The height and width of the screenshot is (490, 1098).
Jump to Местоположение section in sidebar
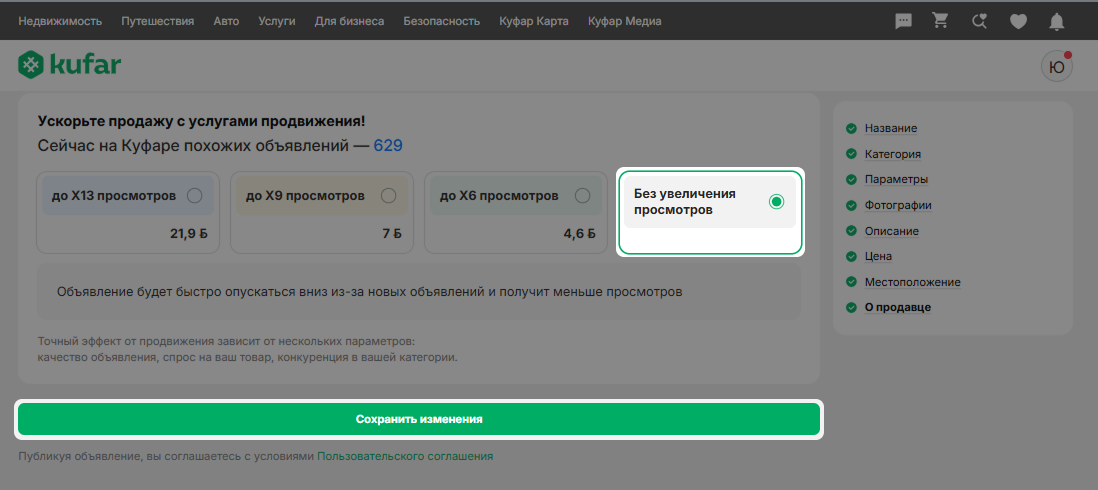coord(912,282)
